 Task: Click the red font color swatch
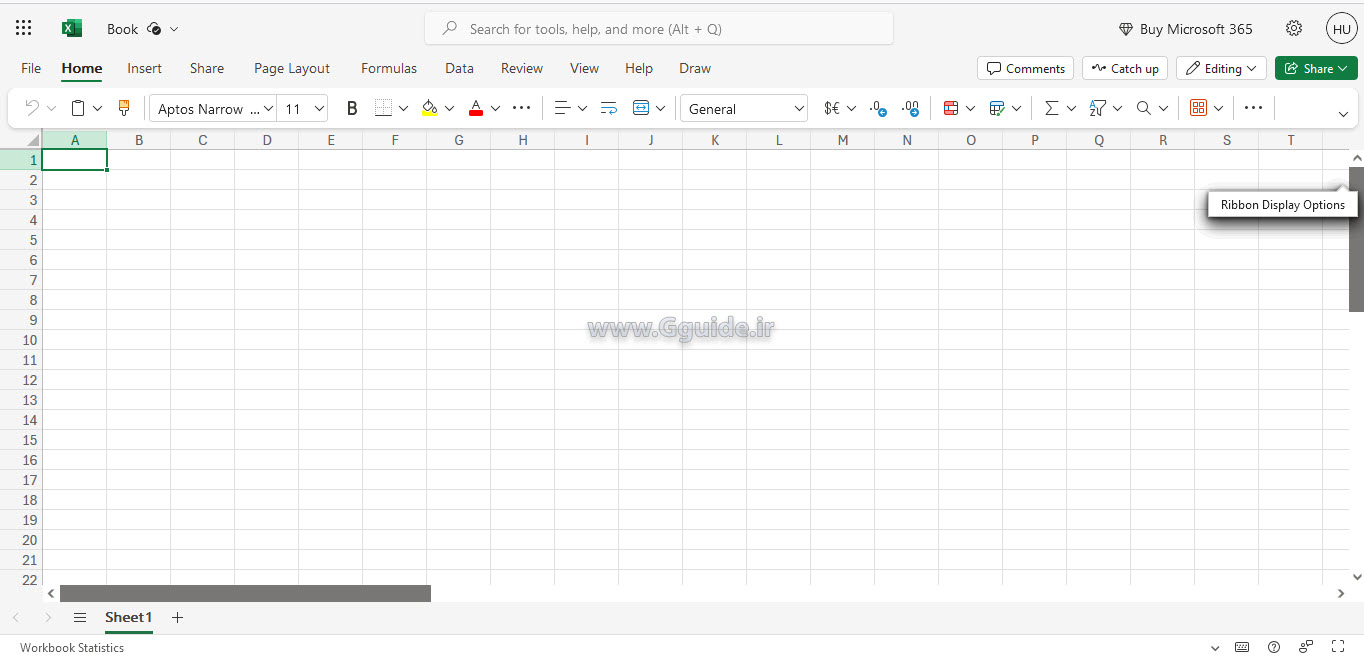tap(477, 113)
